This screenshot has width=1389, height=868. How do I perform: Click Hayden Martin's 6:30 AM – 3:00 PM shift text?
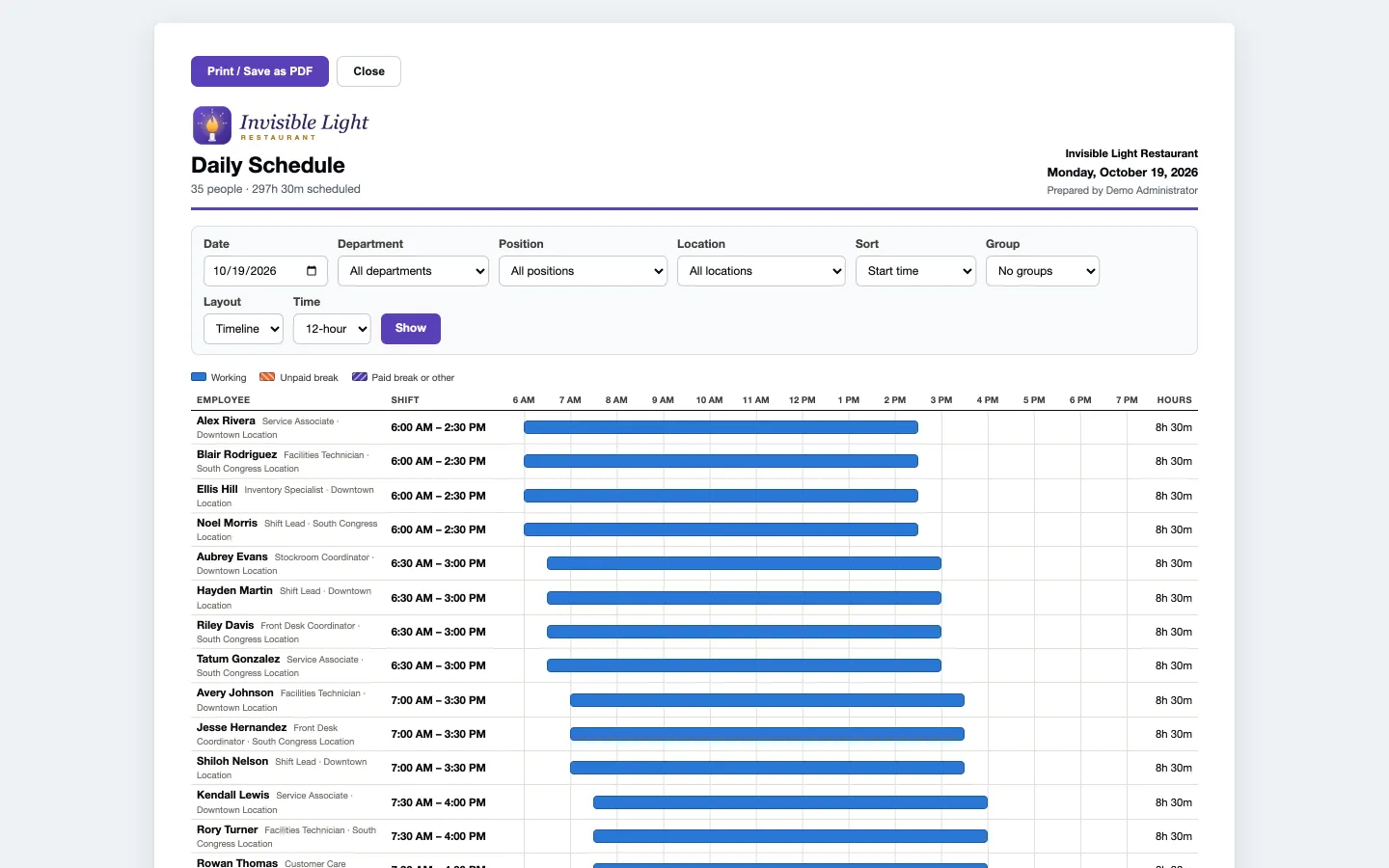438,598
